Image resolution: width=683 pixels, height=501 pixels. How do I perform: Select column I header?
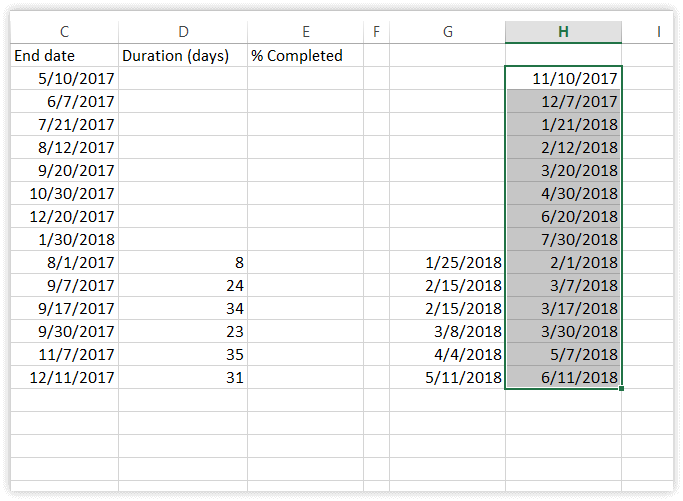(x=648, y=32)
